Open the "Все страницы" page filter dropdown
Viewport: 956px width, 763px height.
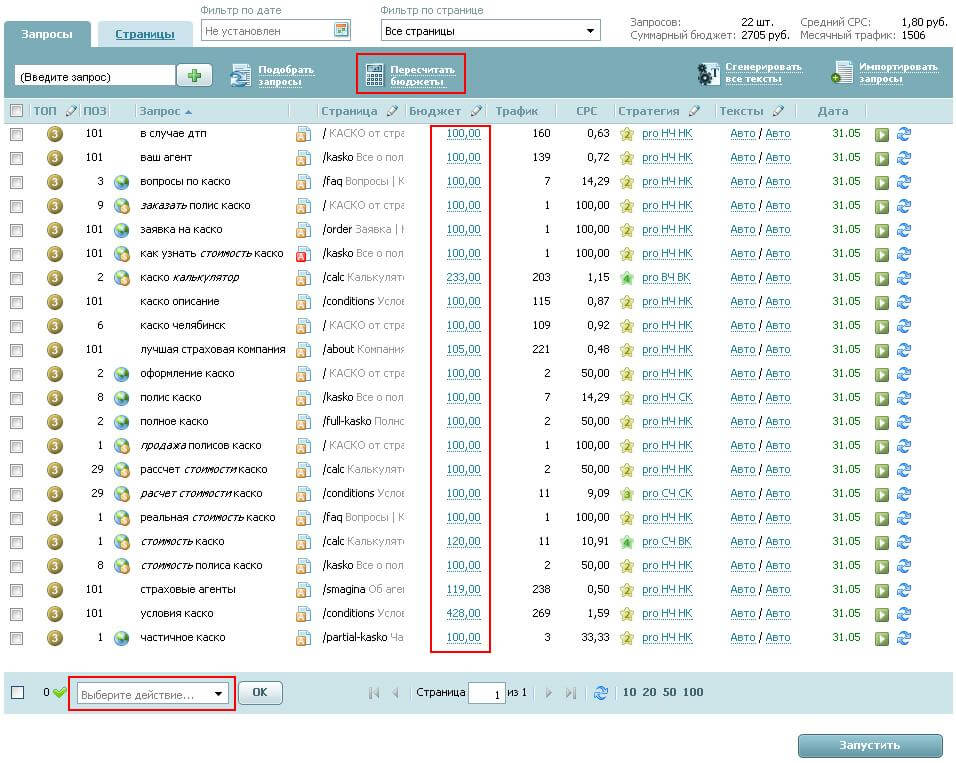coord(490,31)
